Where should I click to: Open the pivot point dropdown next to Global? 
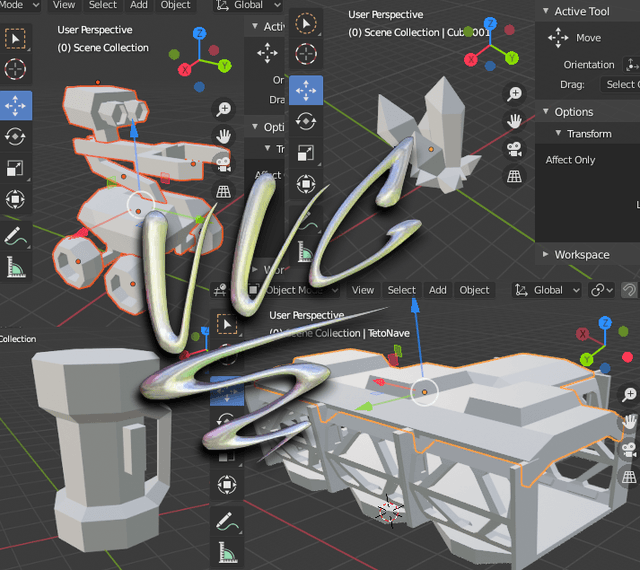coord(602,290)
